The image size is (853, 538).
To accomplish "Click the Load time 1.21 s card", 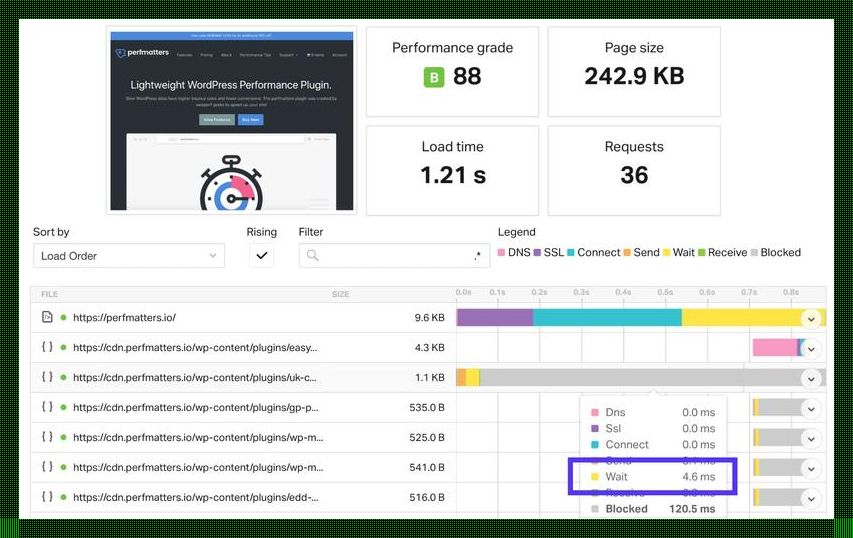I will point(453,171).
